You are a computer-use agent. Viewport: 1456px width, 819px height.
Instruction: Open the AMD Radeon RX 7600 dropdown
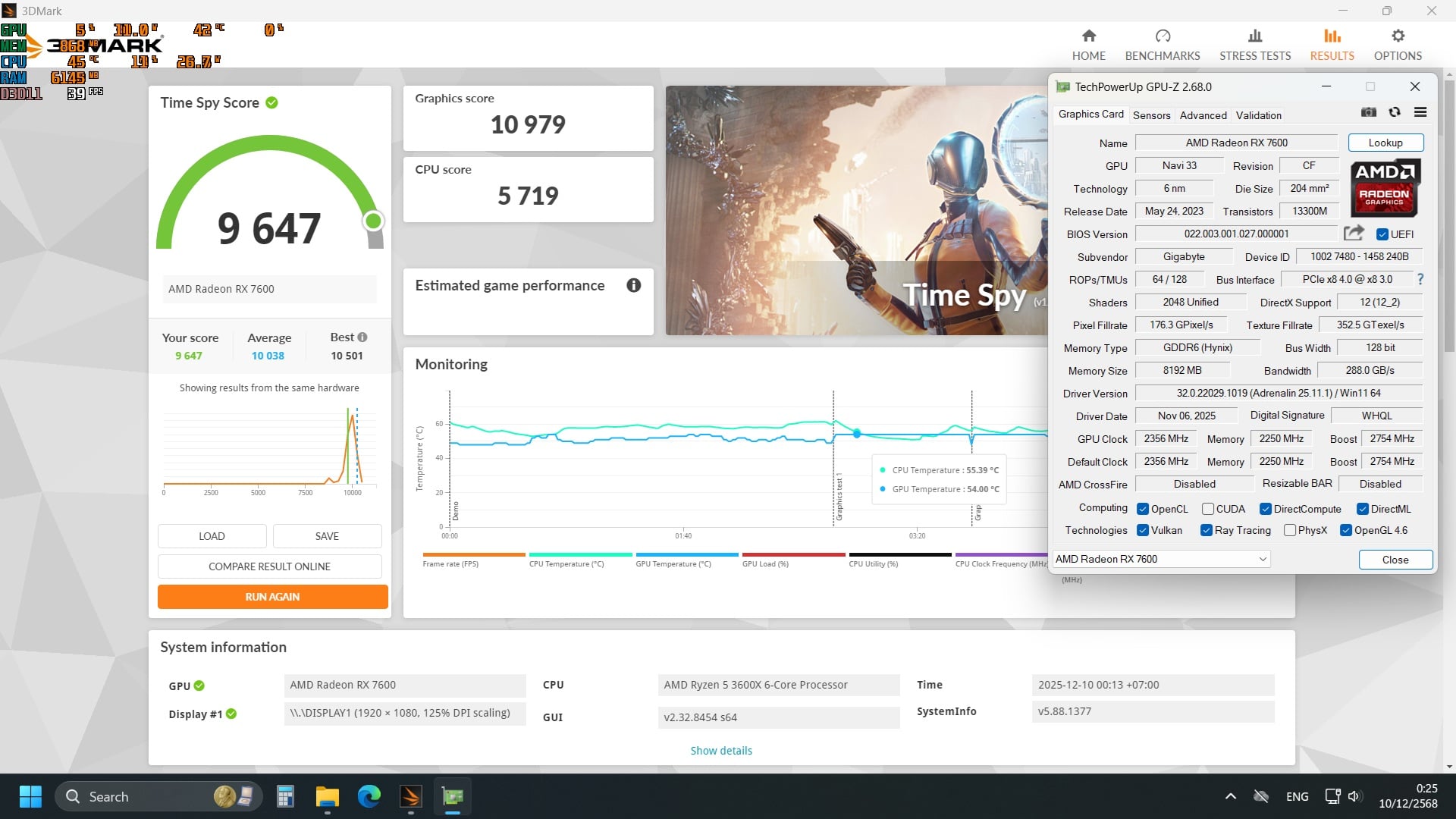[x=1161, y=559]
